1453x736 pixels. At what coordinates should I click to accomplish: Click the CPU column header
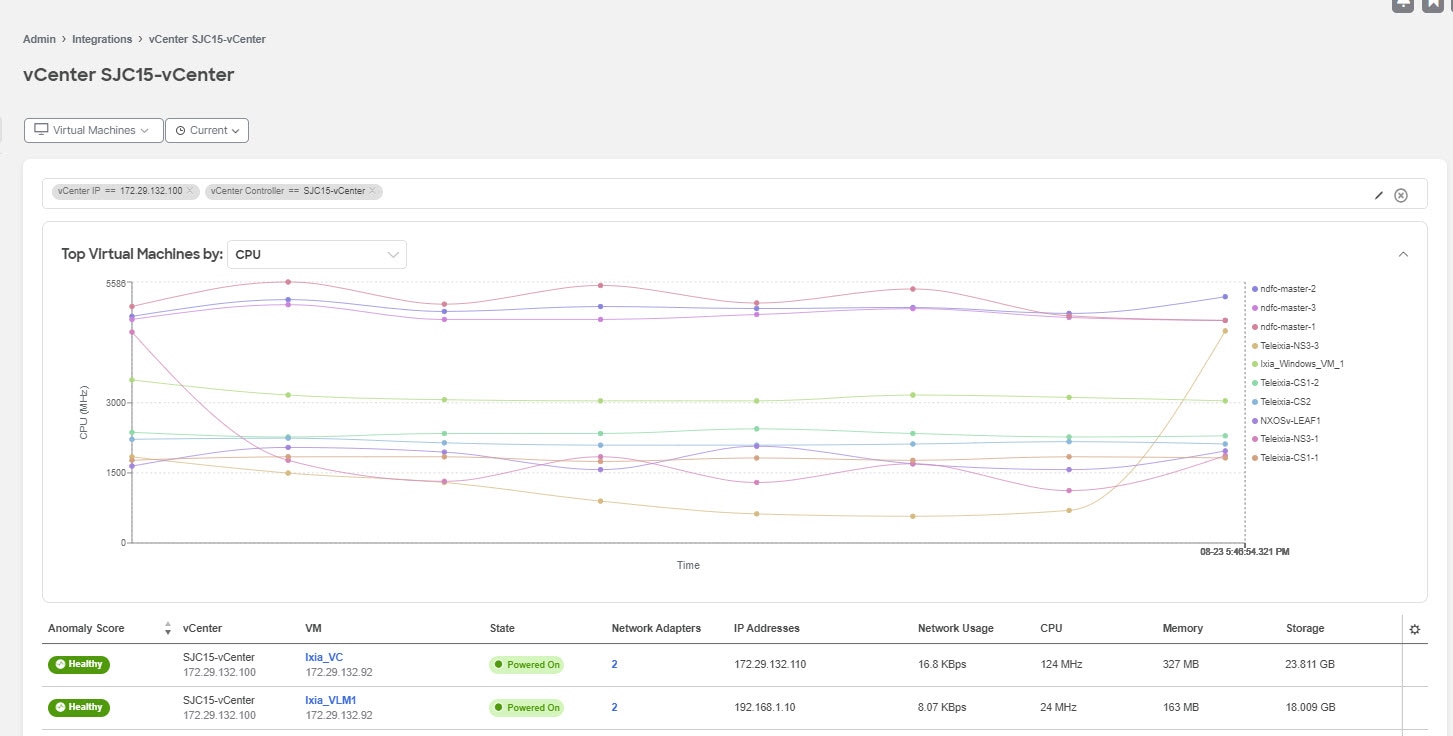(x=1051, y=629)
